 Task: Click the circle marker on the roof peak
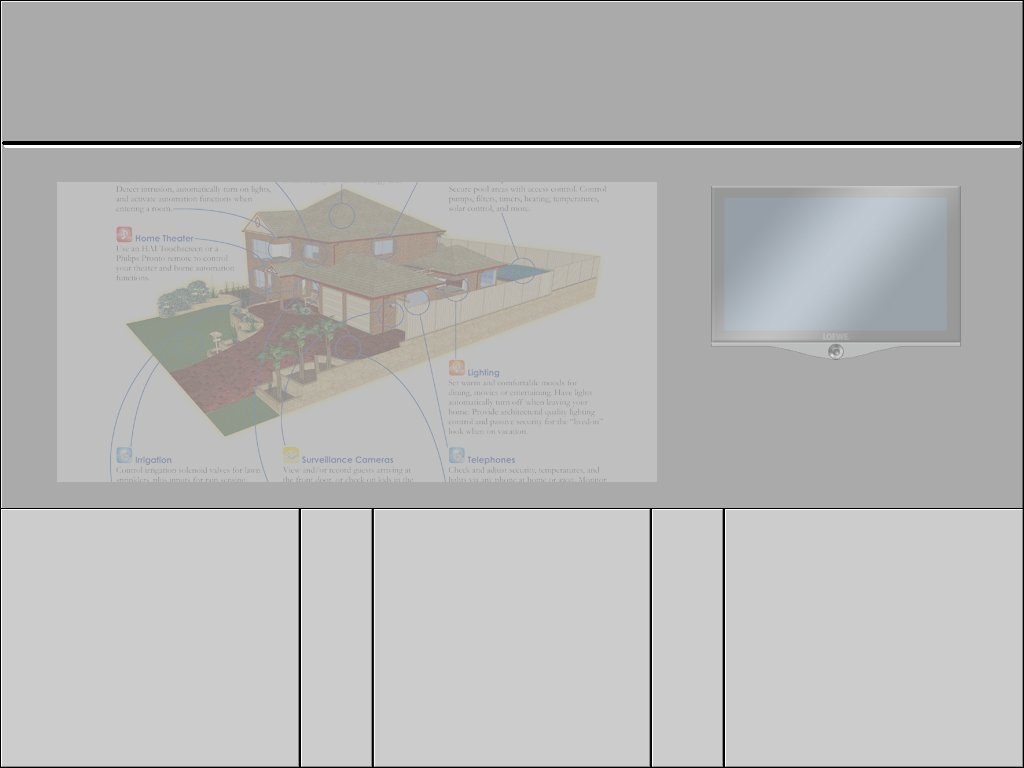tap(342, 214)
